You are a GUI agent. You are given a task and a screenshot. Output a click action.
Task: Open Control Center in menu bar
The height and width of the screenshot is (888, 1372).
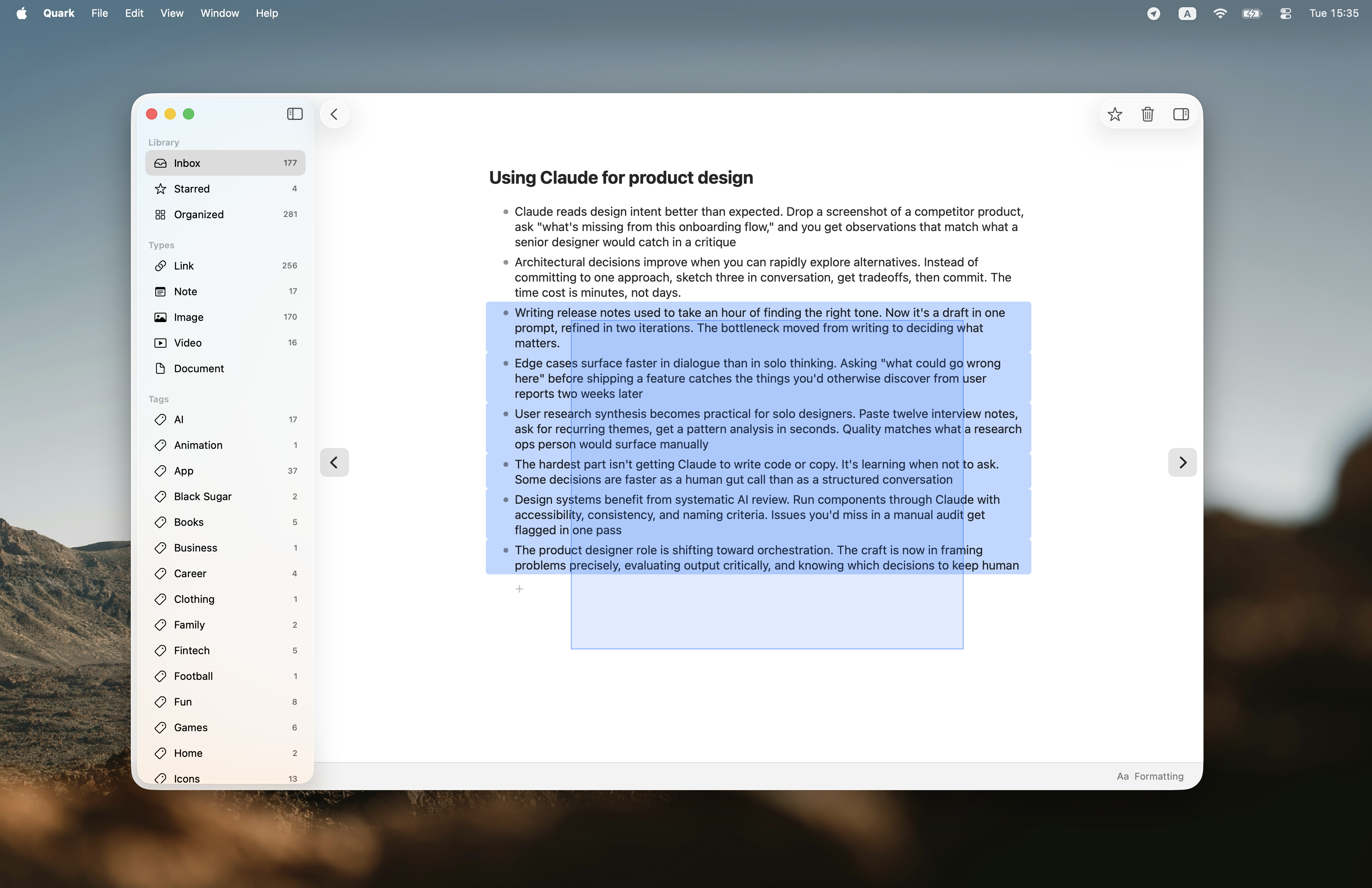(1285, 13)
